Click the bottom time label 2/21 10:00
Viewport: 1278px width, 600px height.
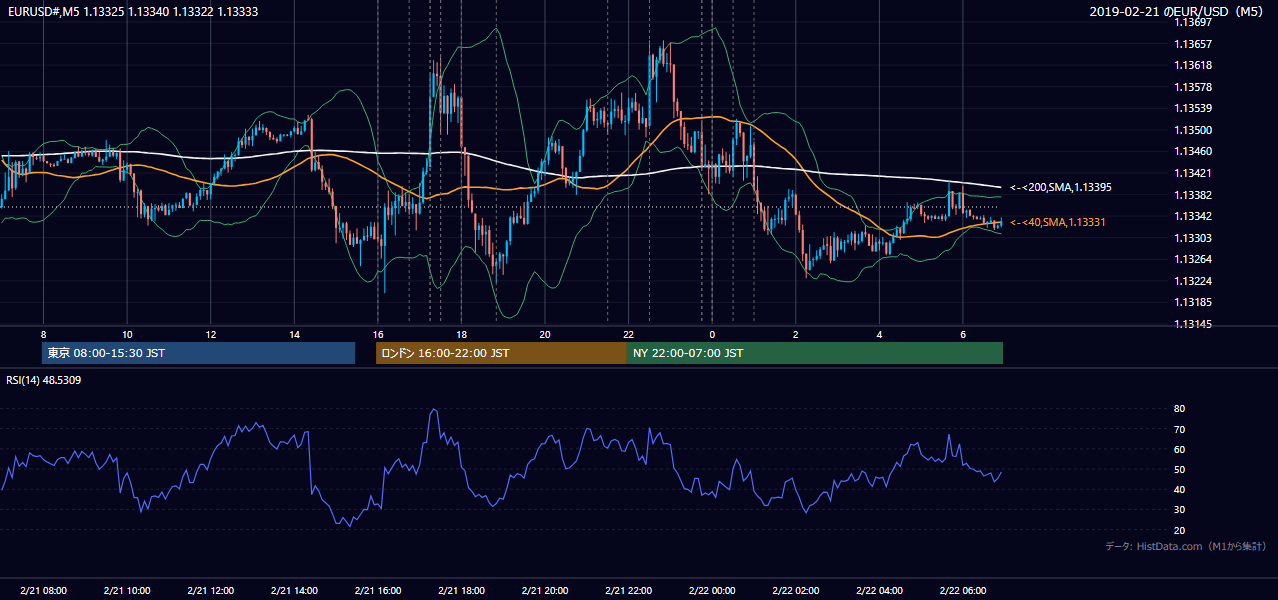click(127, 591)
